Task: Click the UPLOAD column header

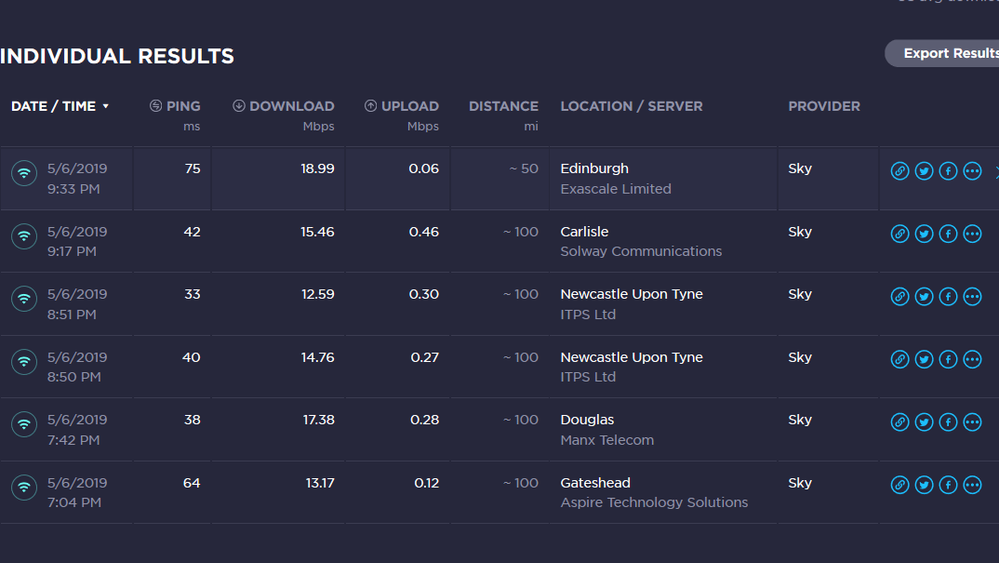Action: coord(402,106)
